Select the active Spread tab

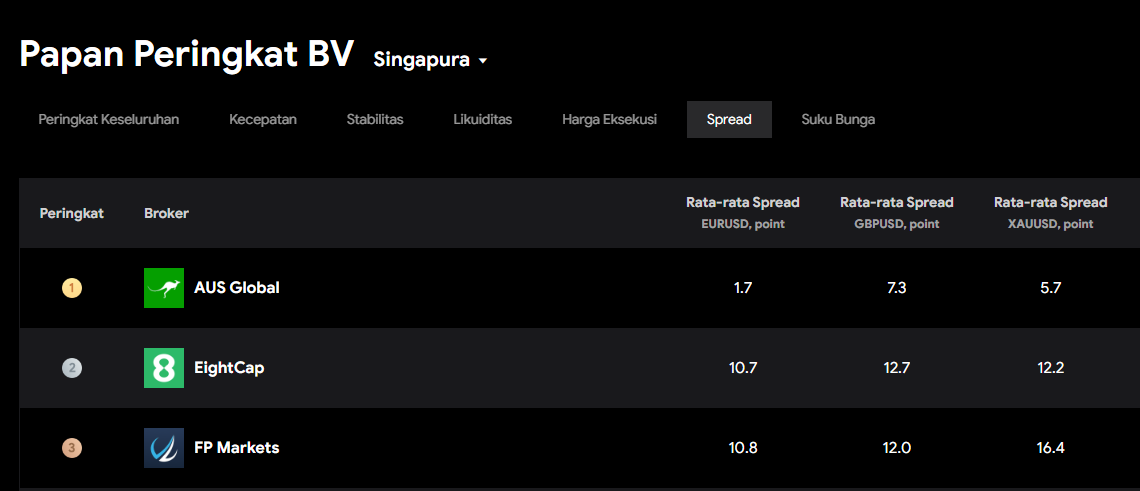729,120
